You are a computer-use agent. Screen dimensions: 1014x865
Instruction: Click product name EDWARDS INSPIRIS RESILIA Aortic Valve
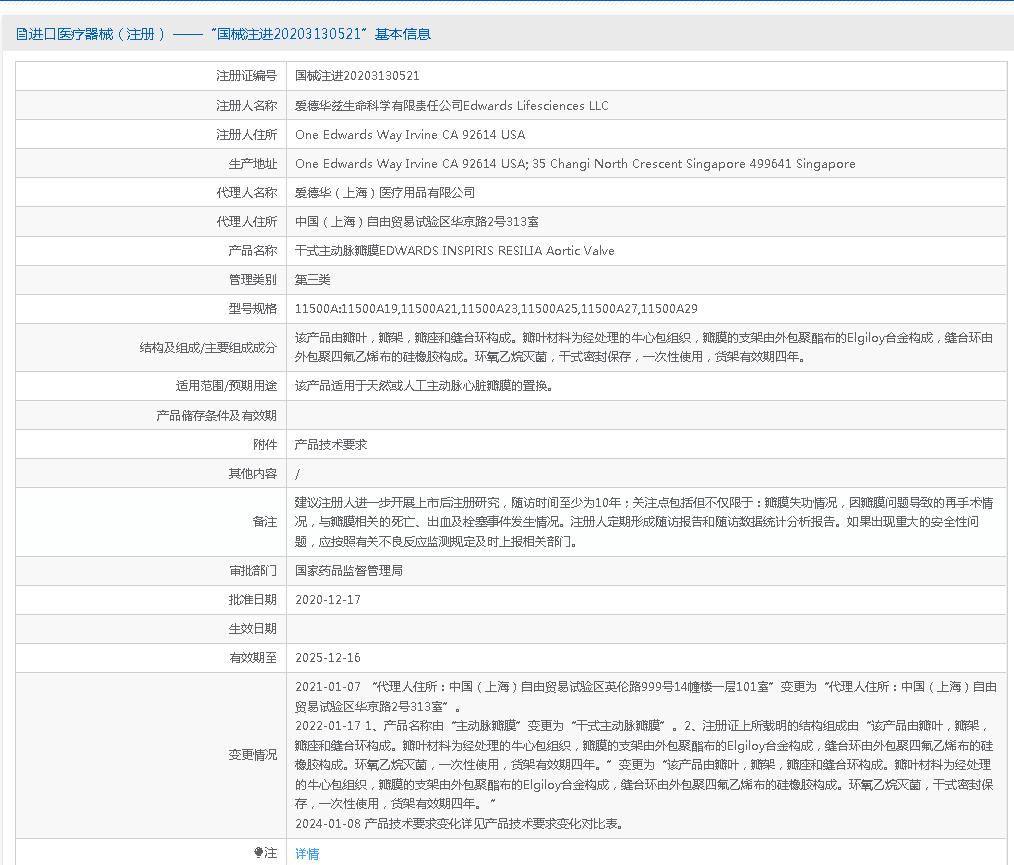455,250
